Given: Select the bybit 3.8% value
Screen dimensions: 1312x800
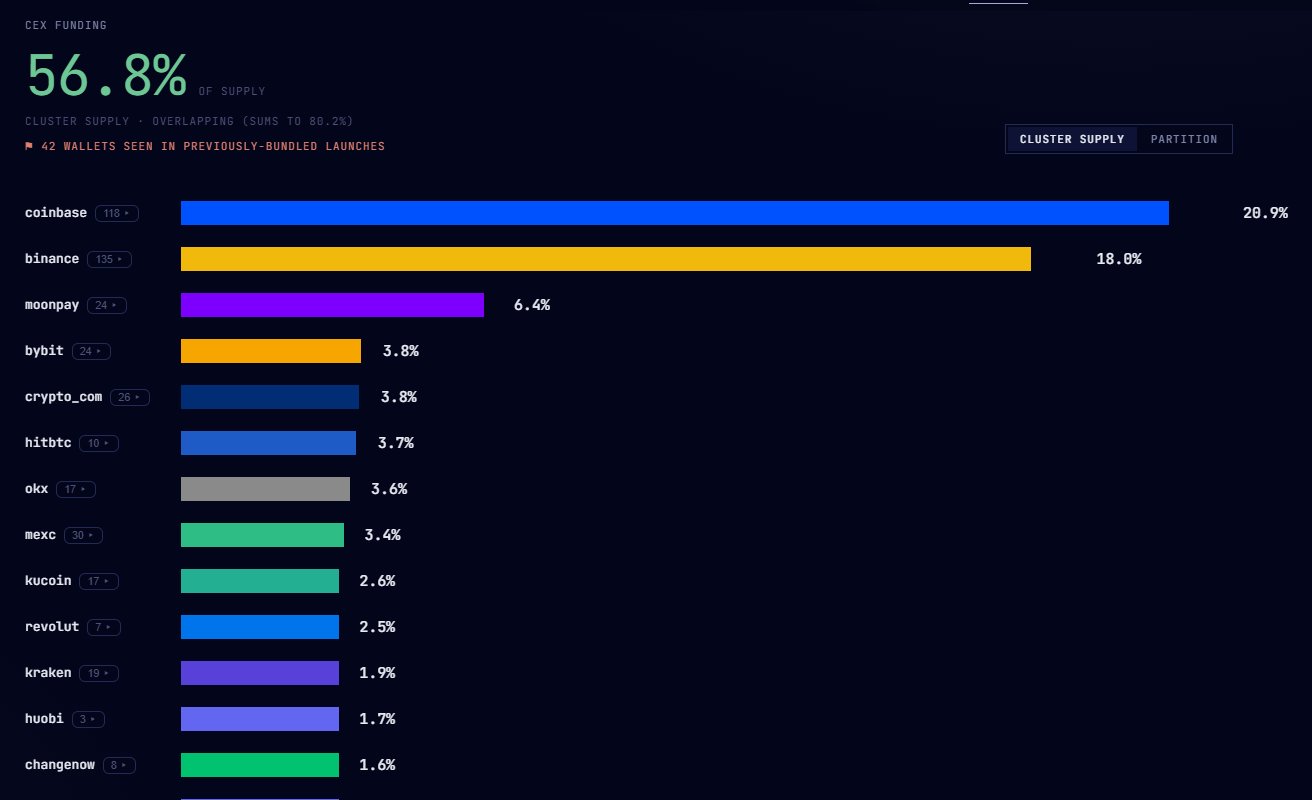Looking at the screenshot, I should pyautogui.click(x=401, y=351).
